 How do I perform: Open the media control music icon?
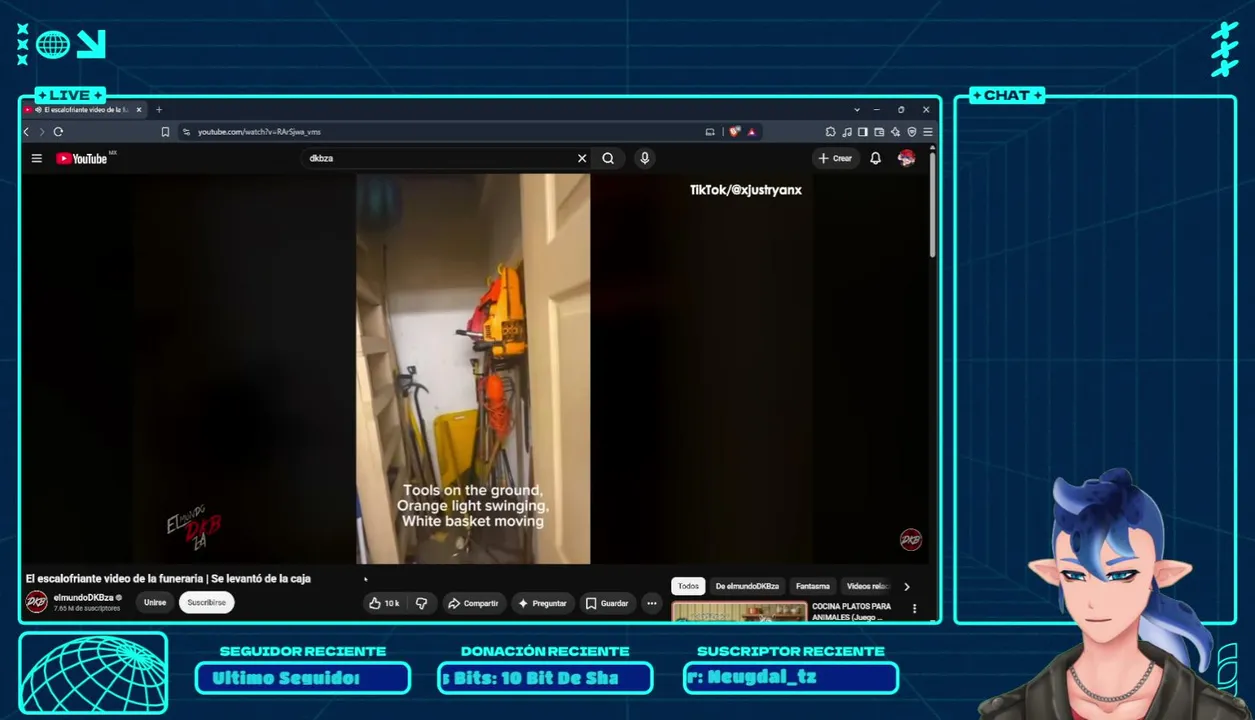coord(847,132)
